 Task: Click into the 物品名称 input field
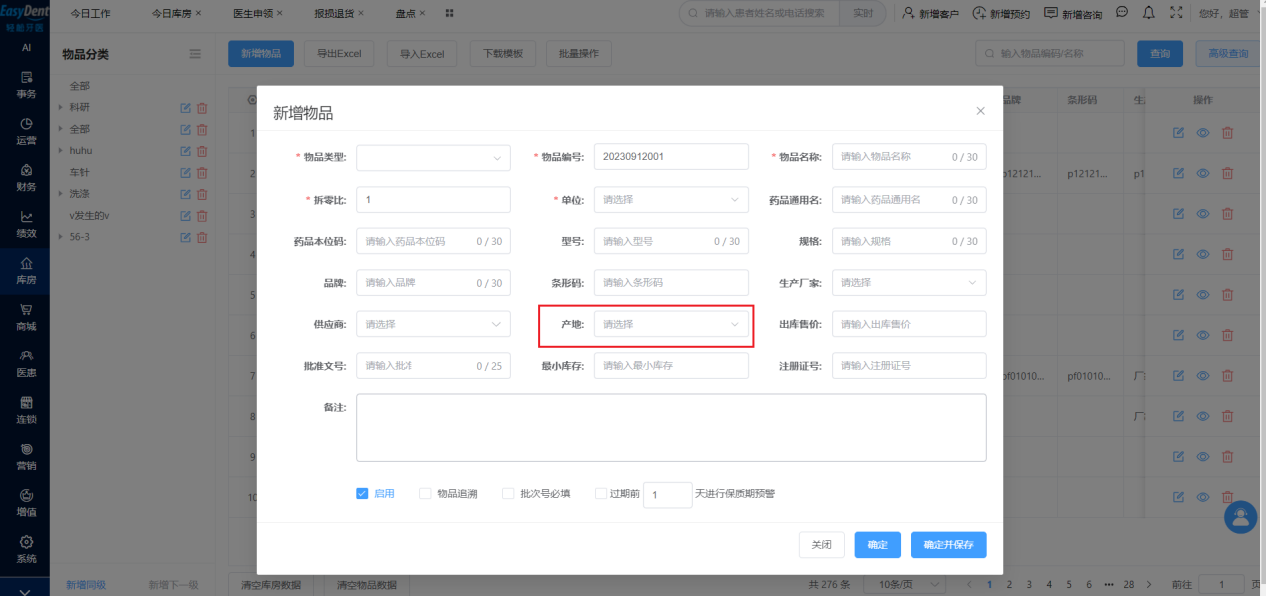909,158
